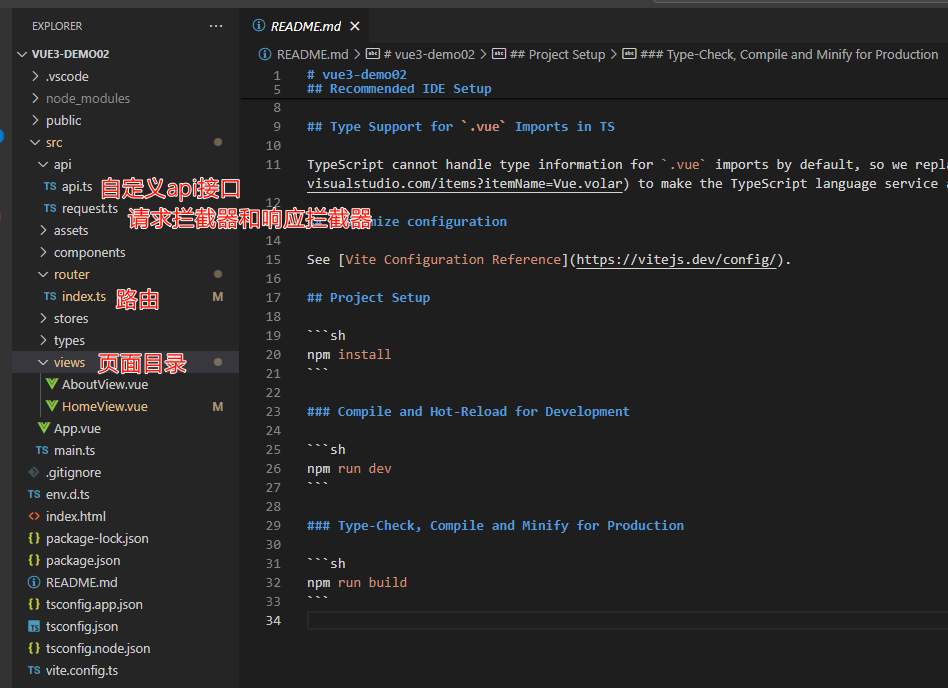This screenshot has width=948, height=688.
Task: Collapse the api folder
Action: point(44,164)
